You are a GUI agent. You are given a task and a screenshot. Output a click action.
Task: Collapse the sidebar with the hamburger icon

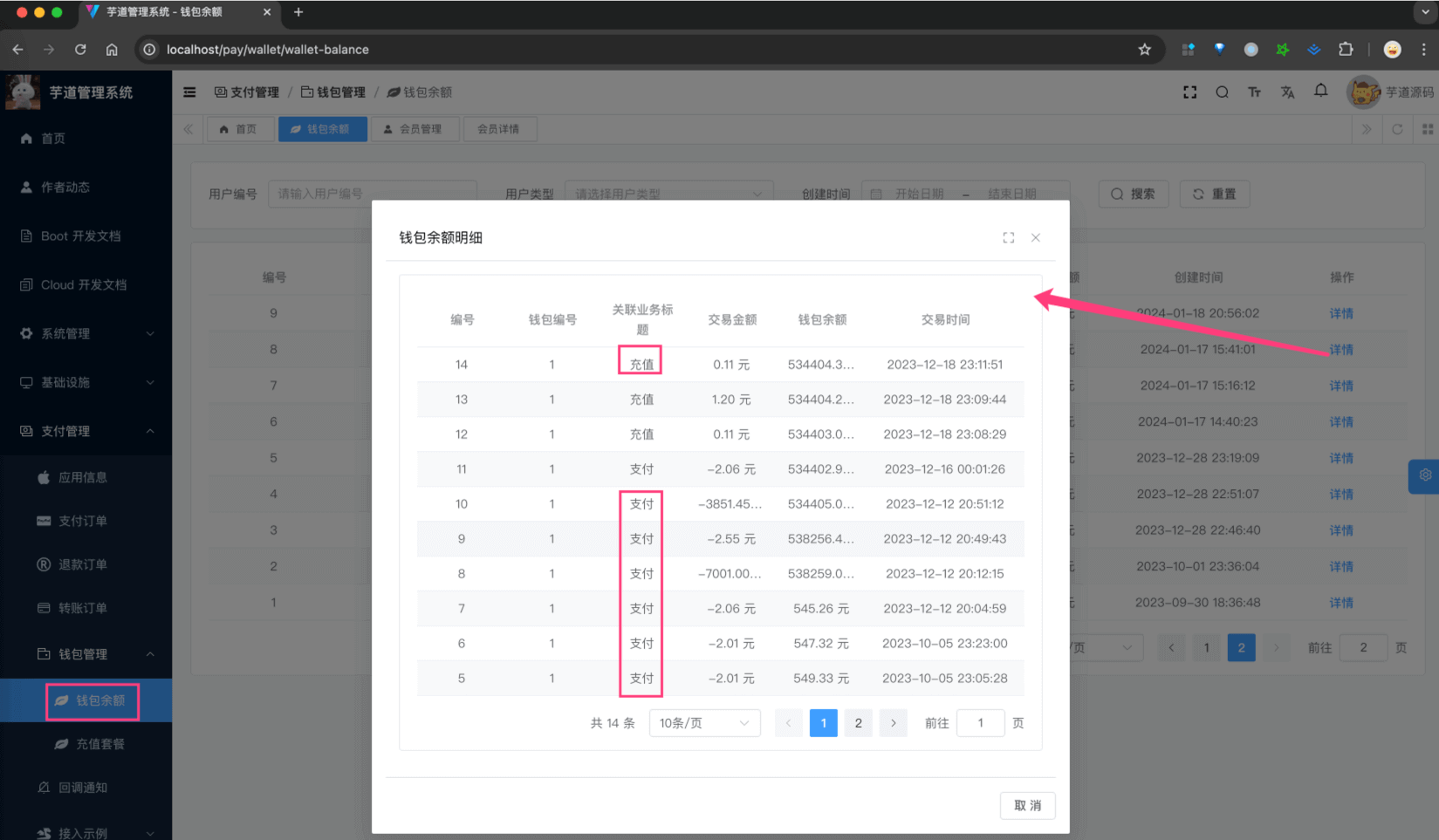pyautogui.click(x=189, y=92)
